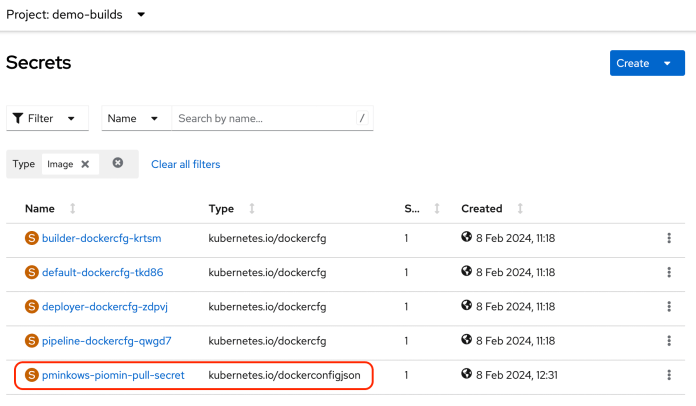Open kebab menu for deployer-dockercfg-zdpvj
Image resolution: width=696 pixels, height=406 pixels.
click(x=669, y=307)
